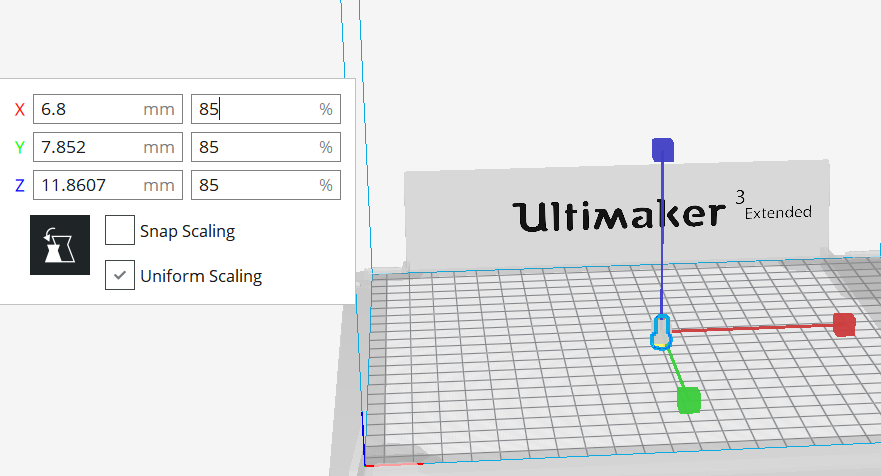
Task: Select the small model on the build plate
Action: point(661,332)
